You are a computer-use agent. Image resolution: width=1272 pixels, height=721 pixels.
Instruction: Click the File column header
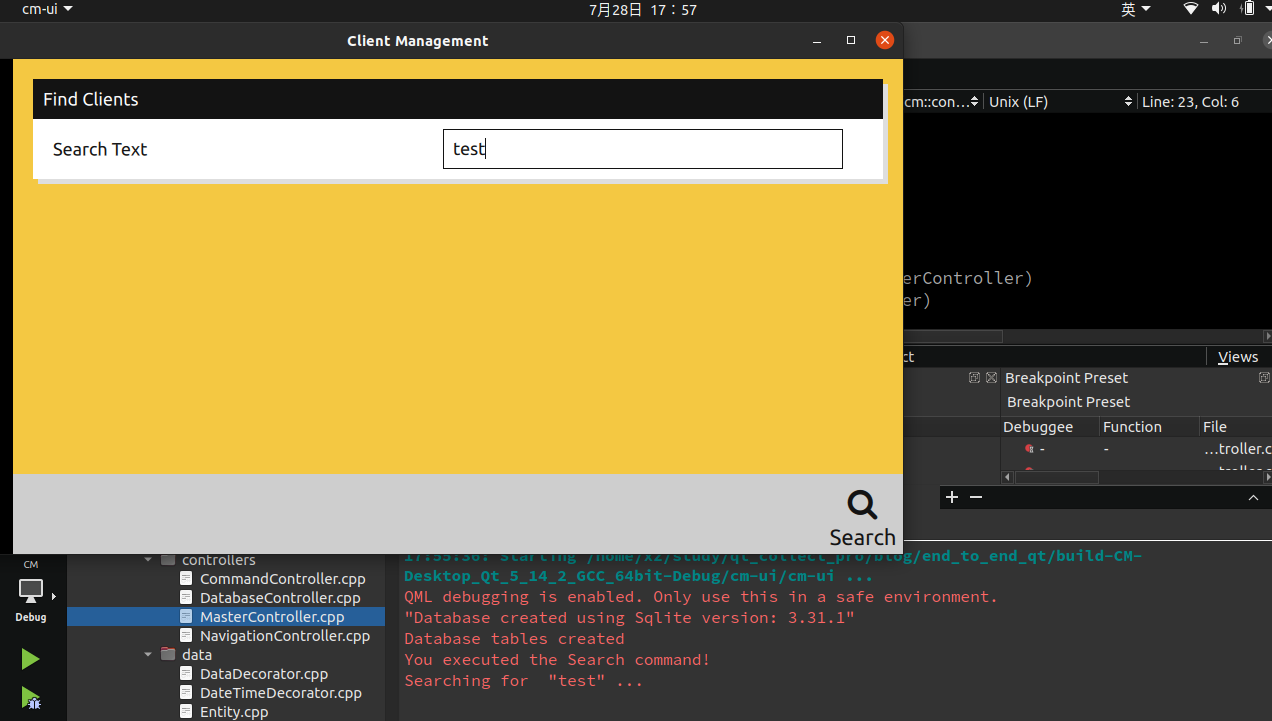click(x=1235, y=427)
